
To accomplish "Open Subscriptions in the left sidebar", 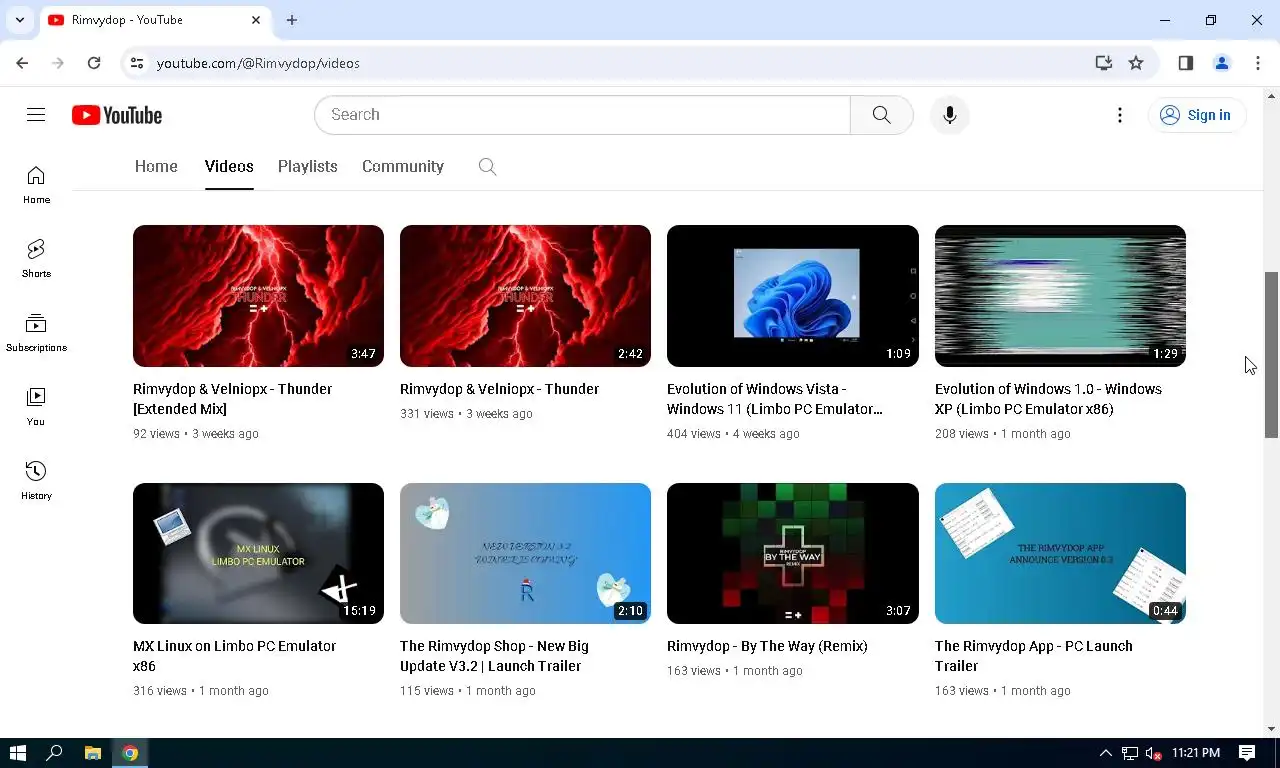I will click(36, 333).
